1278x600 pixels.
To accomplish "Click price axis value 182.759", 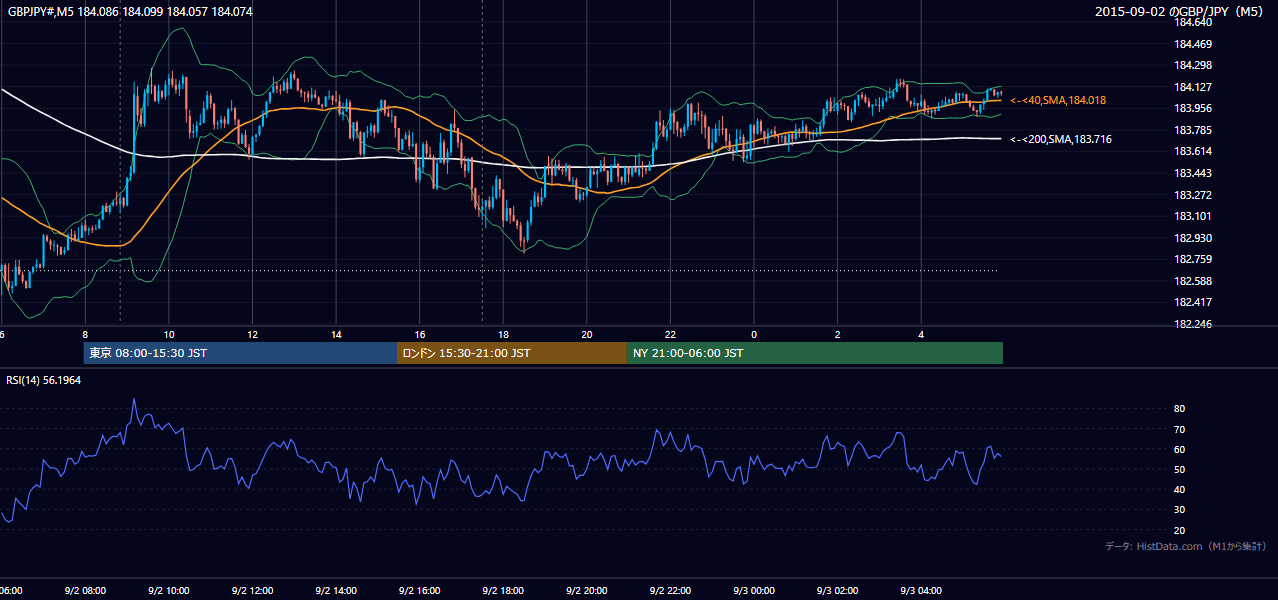I will [x=1192, y=259].
